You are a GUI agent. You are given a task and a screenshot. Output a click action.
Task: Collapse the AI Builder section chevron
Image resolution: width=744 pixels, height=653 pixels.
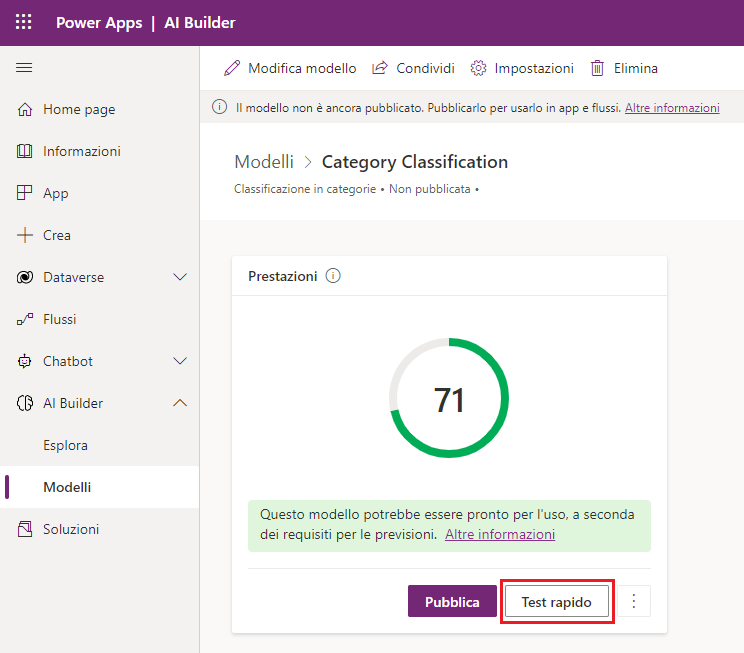pyautogui.click(x=180, y=403)
